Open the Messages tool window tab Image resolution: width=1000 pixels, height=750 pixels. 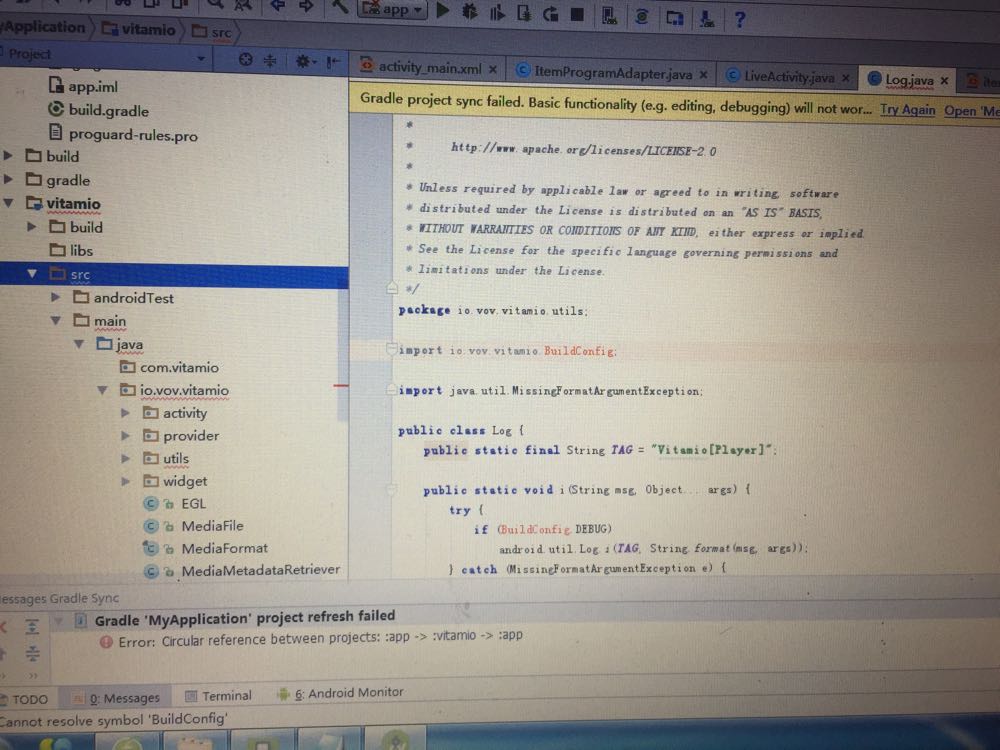117,698
